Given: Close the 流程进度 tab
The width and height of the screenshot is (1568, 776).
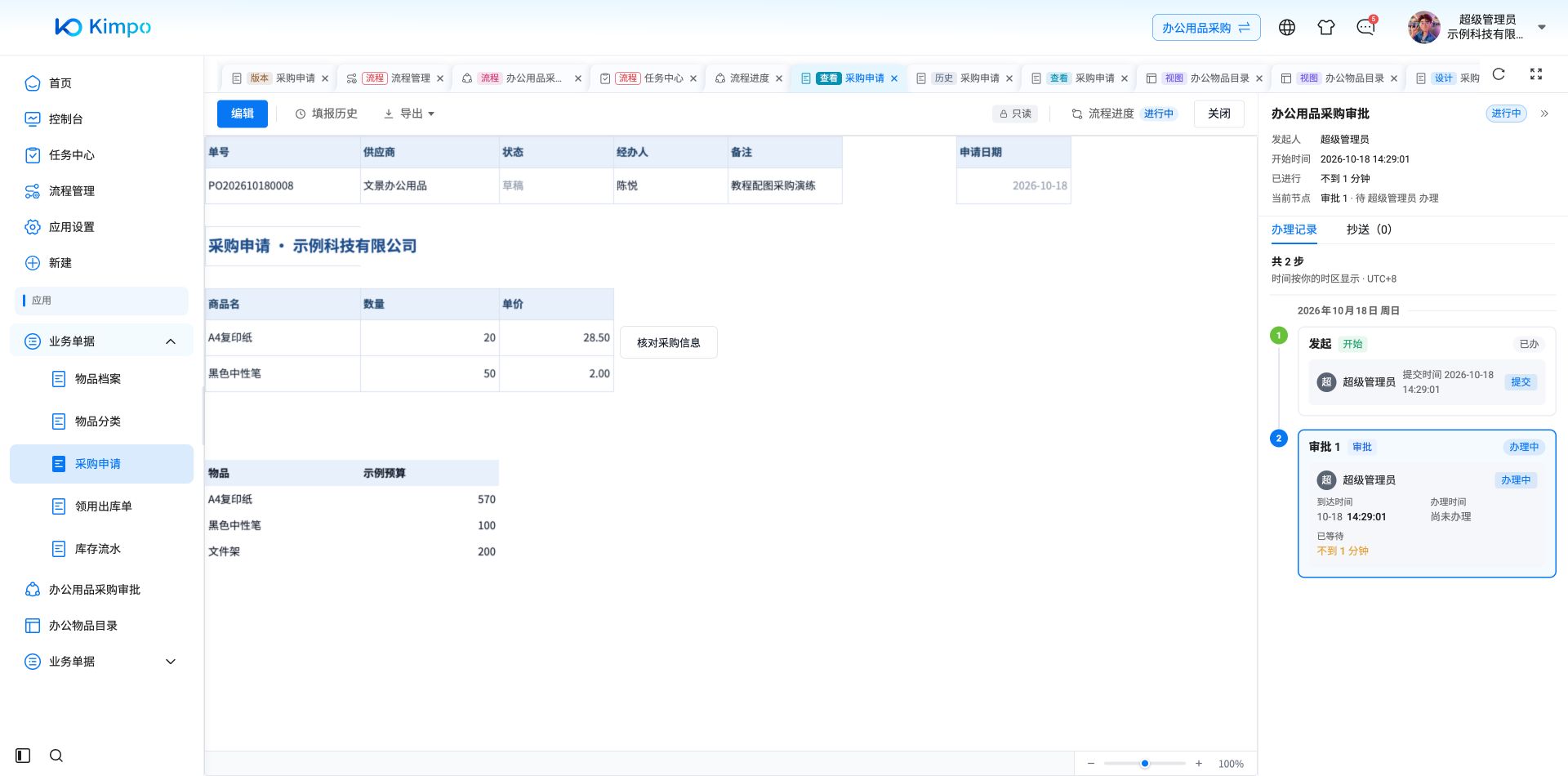Looking at the screenshot, I should [x=779, y=78].
